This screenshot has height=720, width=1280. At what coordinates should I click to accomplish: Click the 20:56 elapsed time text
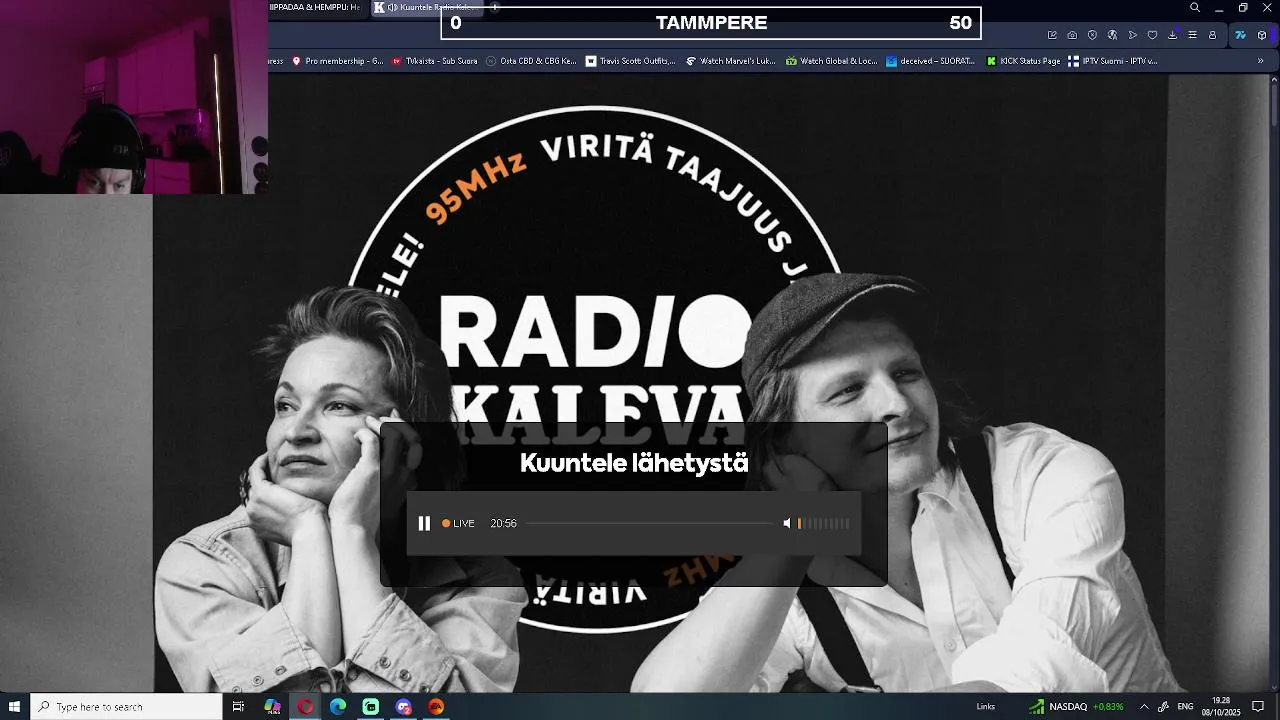(503, 523)
